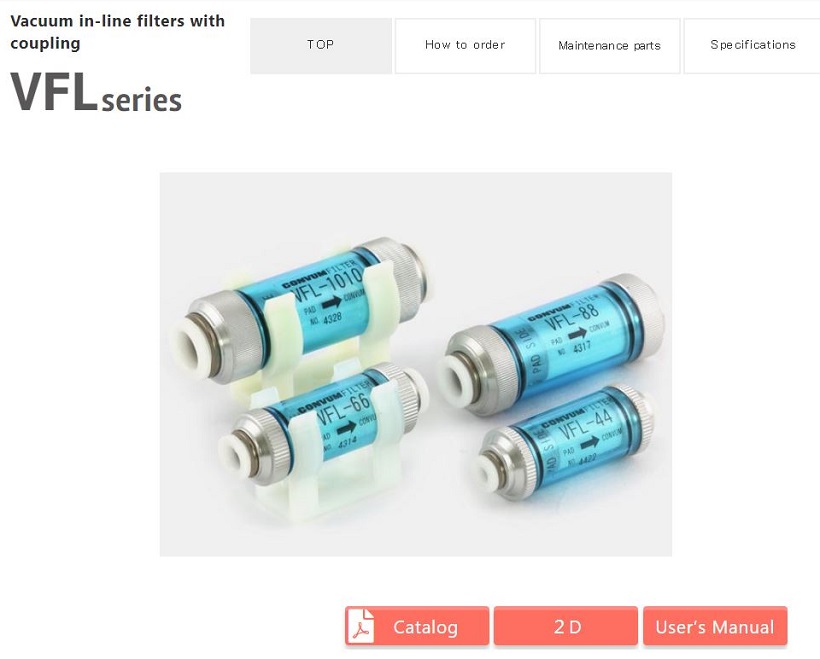Image resolution: width=820 pixels, height=659 pixels.
Task: Click the PDF icon on the Catalog button
Action: (361, 626)
